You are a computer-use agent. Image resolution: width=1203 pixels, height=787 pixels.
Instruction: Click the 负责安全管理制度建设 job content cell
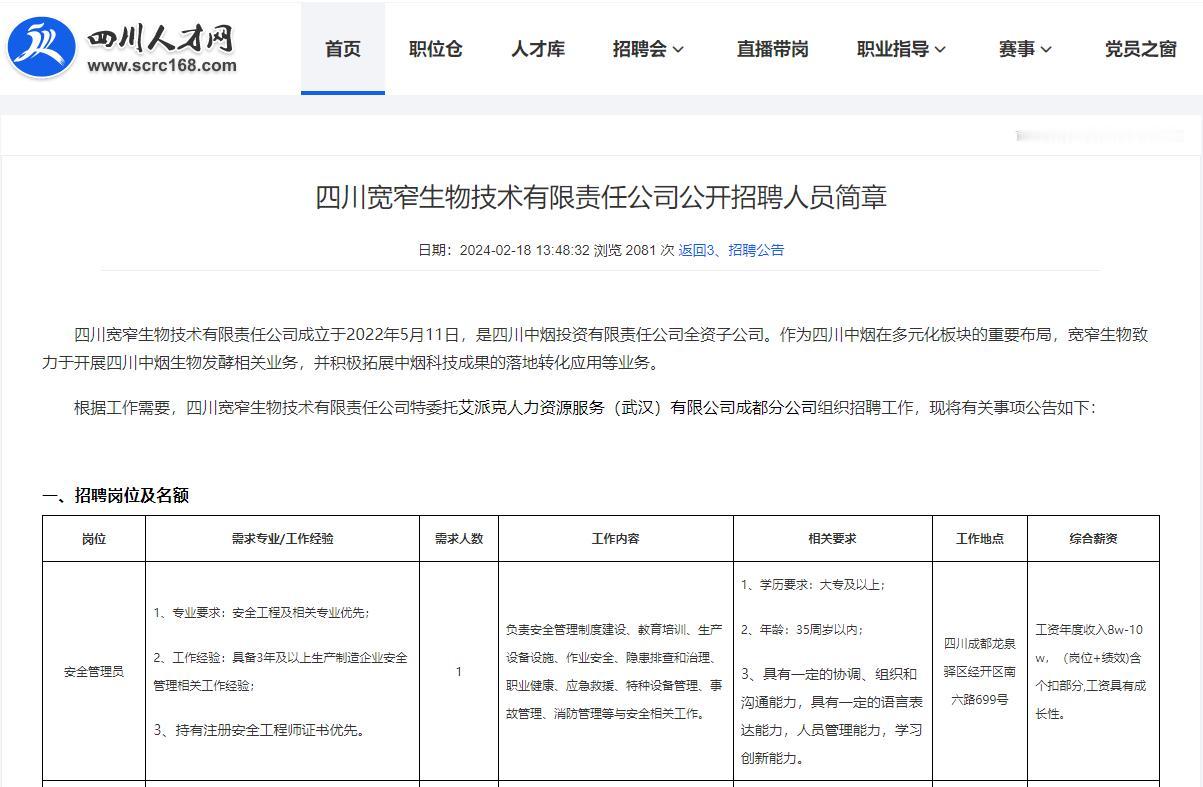pyautogui.click(x=616, y=671)
